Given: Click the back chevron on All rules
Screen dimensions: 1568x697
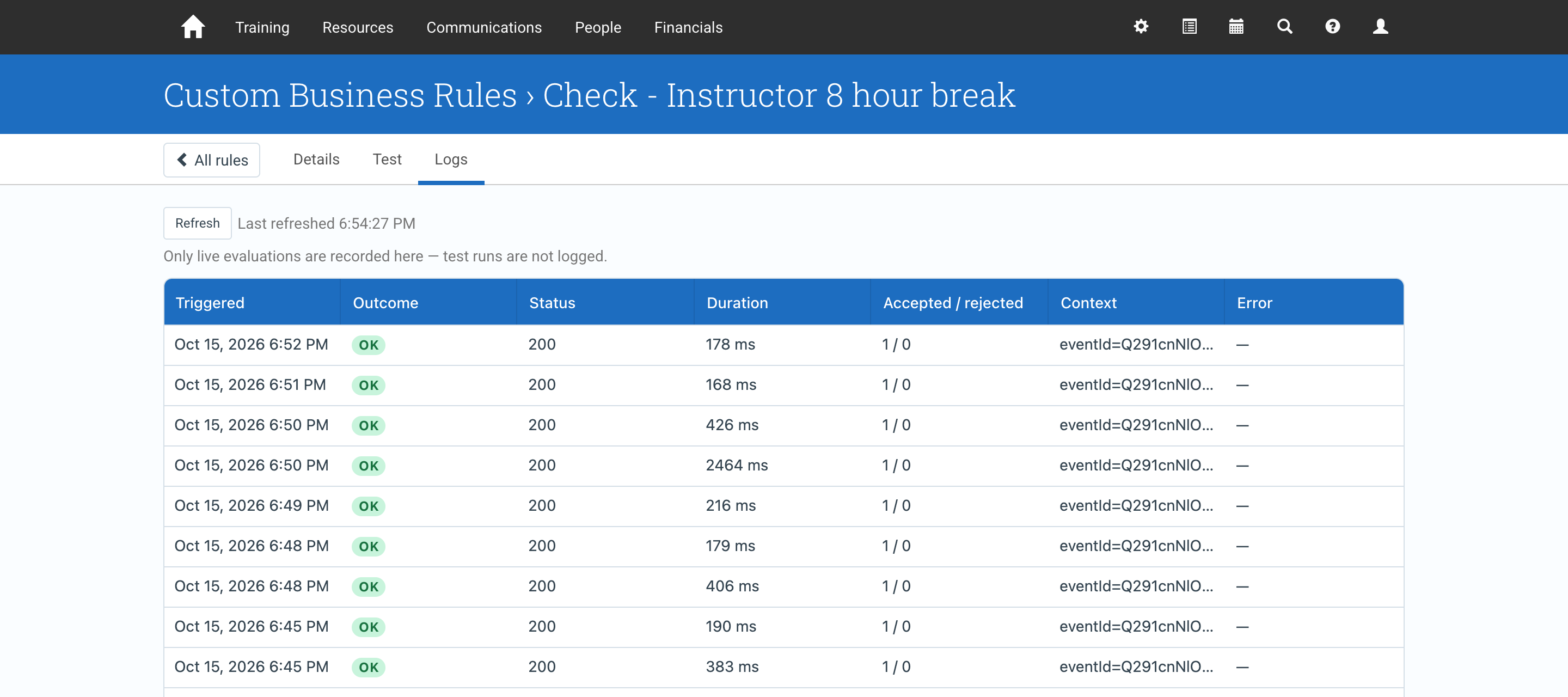Looking at the screenshot, I should tap(181, 160).
